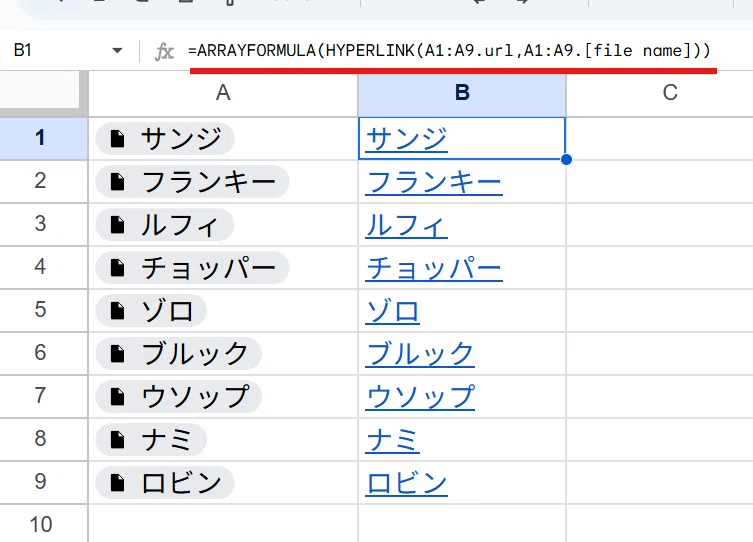Open the チョッパー hyperlink in column B
Screen dimensions: 753x542
tap(434, 268)
